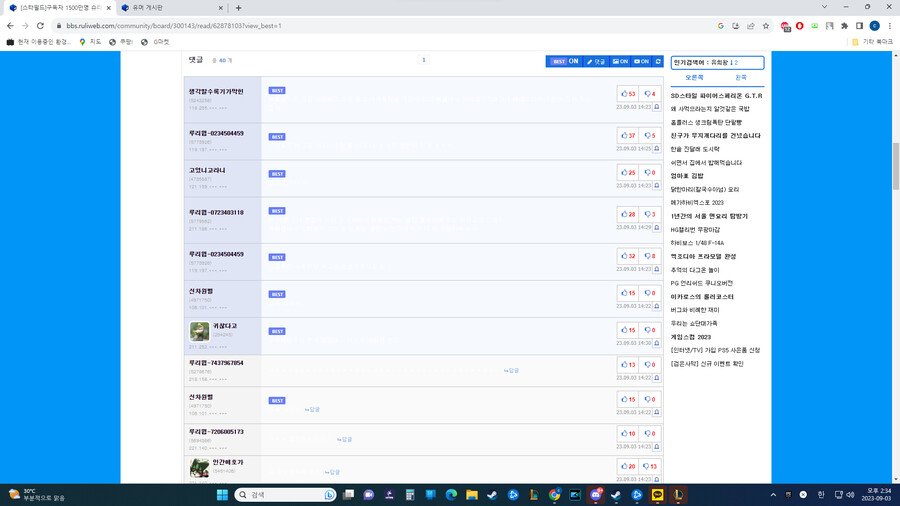Click the browser reload button
This screenshot has width=900, height=506.
pos(40,26)
